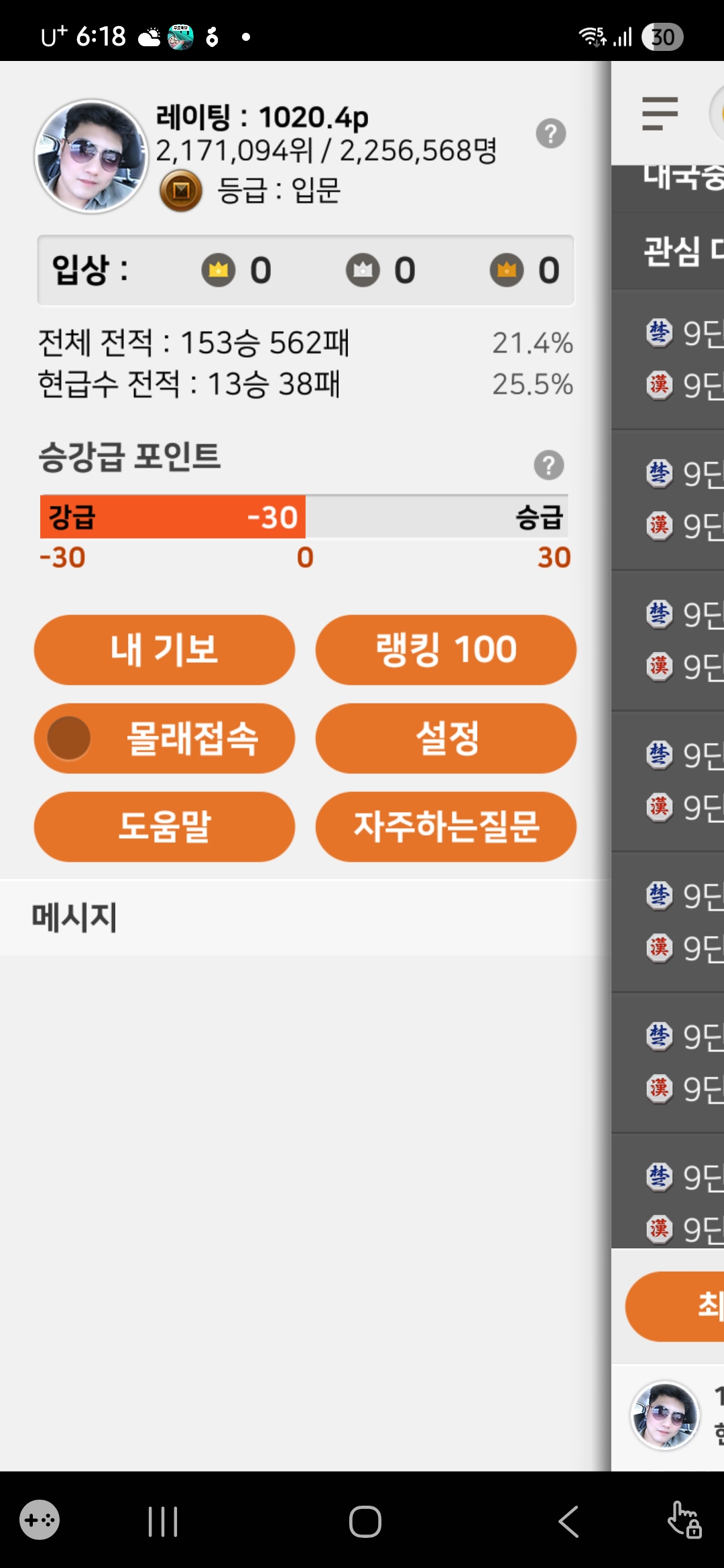Tap the 승강급 포인트 help icon
Viewport: 724px width, 1568px height.
[x=549, y=465]
